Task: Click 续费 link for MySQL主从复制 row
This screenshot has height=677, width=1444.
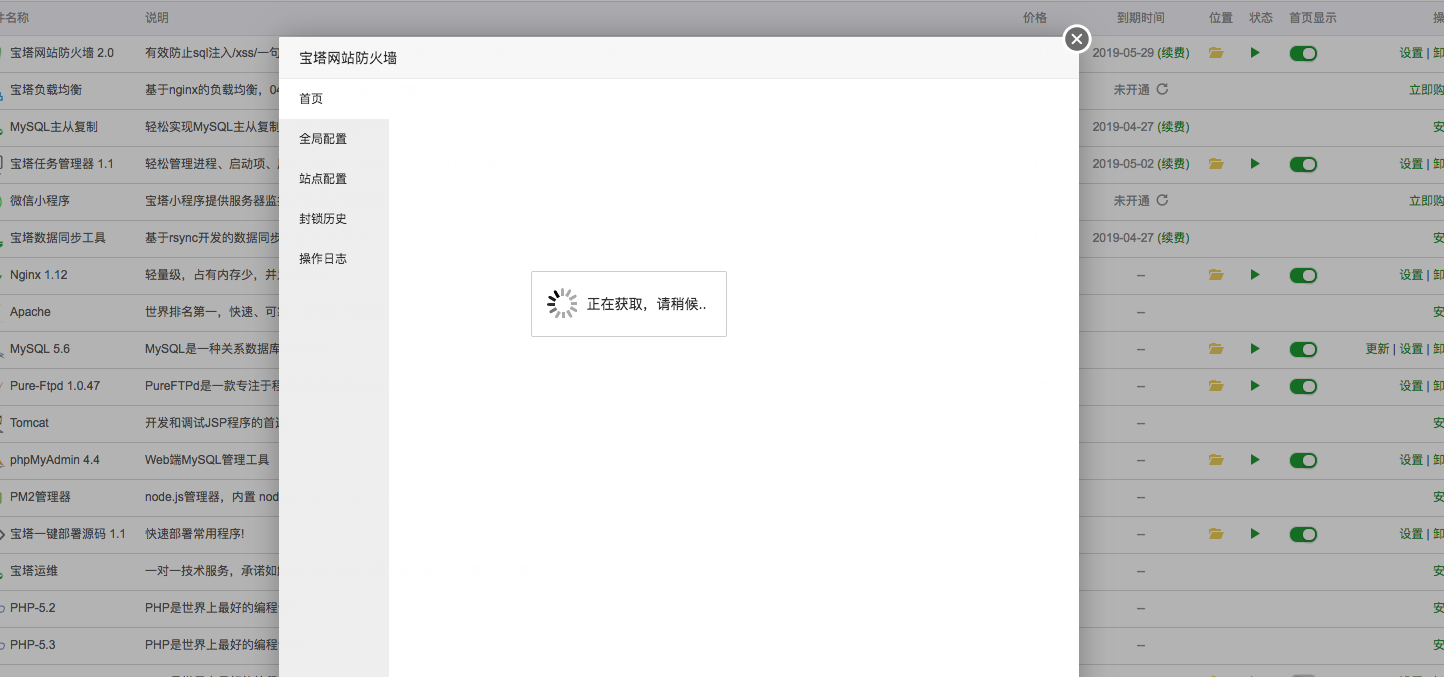Action: pos(1174,127)
